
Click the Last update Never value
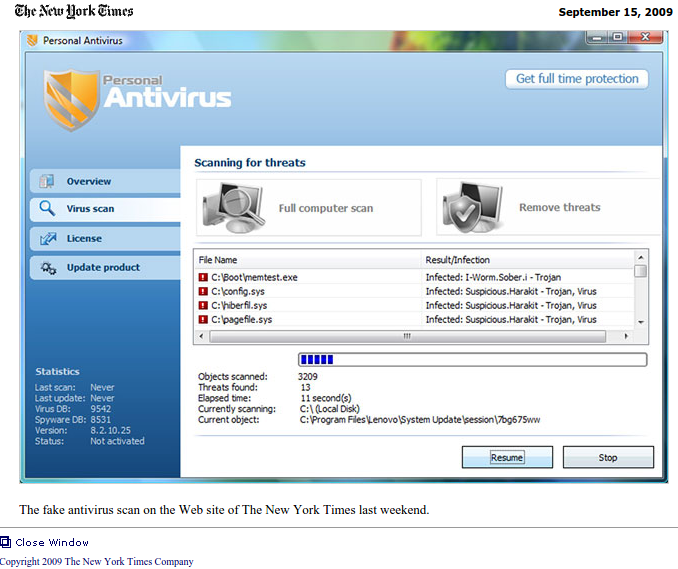click(102, 398)
